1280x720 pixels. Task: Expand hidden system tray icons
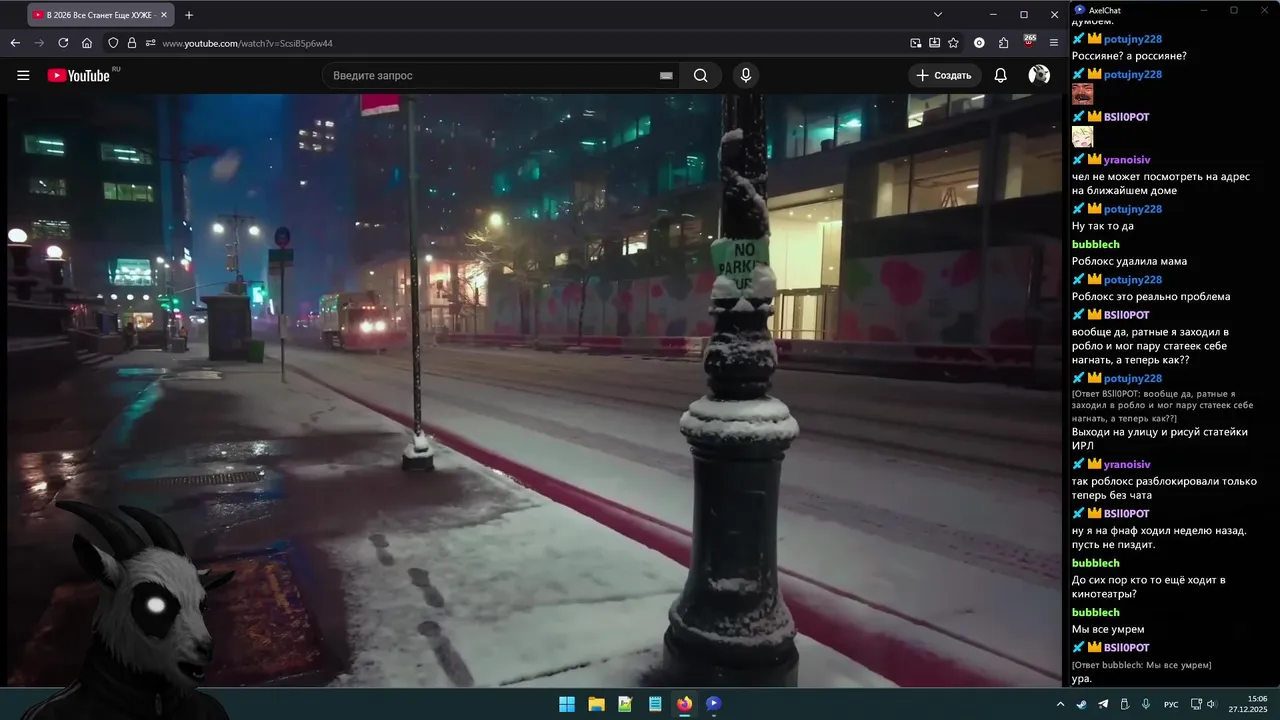tap(1060, 704)
